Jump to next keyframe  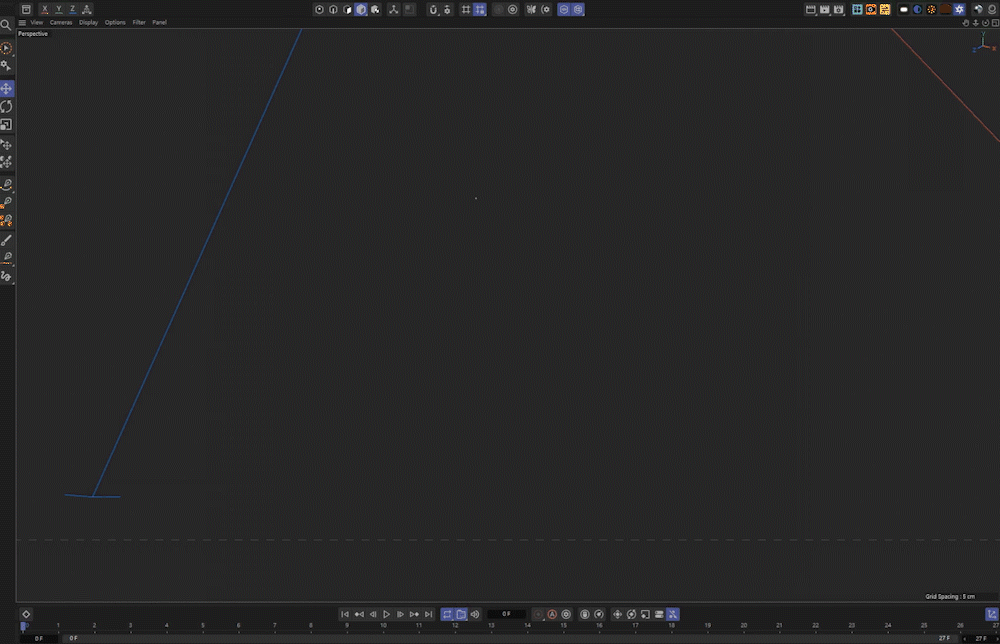click(x=415, y=614)
